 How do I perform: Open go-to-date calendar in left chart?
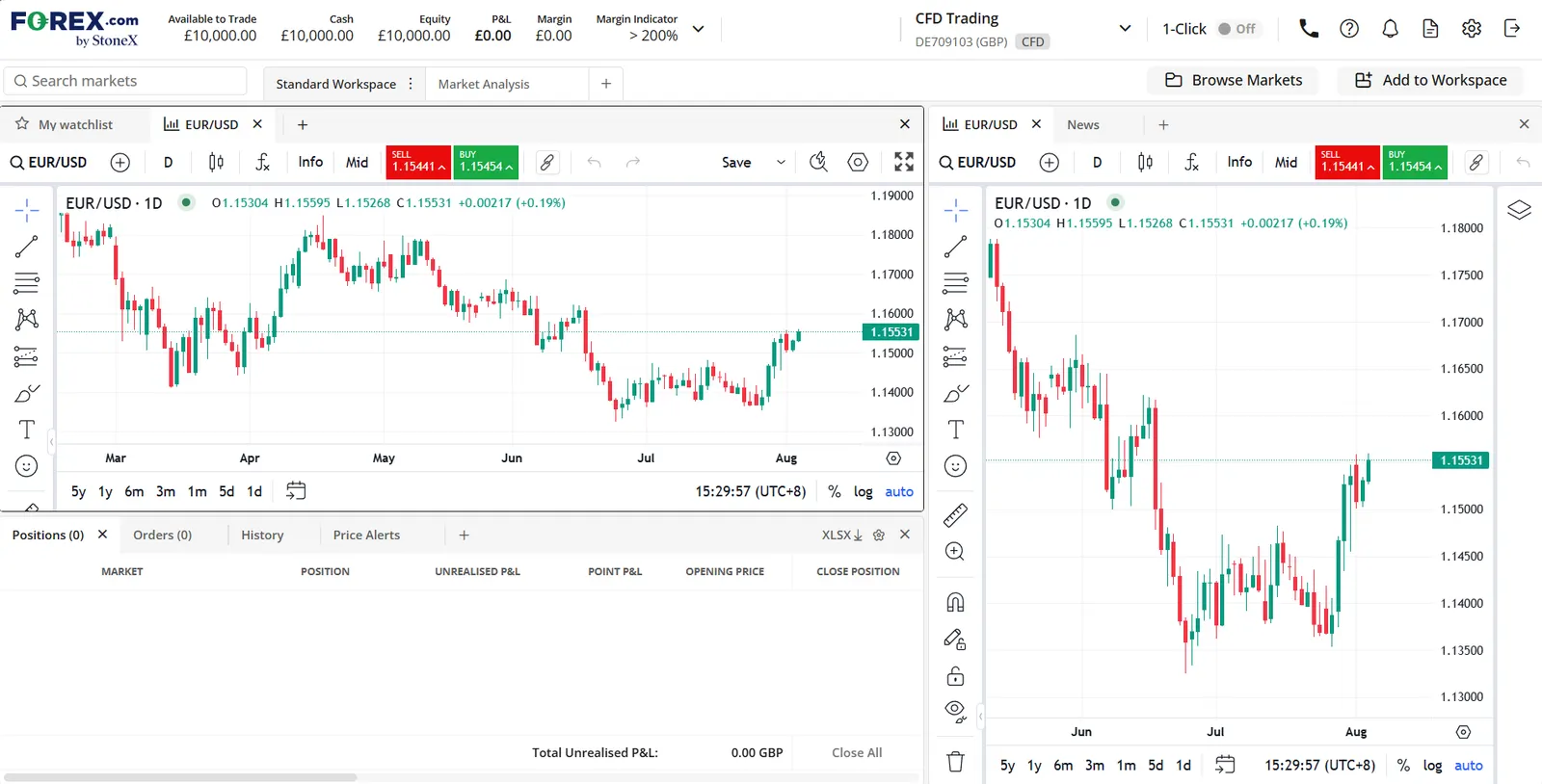(296, 491)
